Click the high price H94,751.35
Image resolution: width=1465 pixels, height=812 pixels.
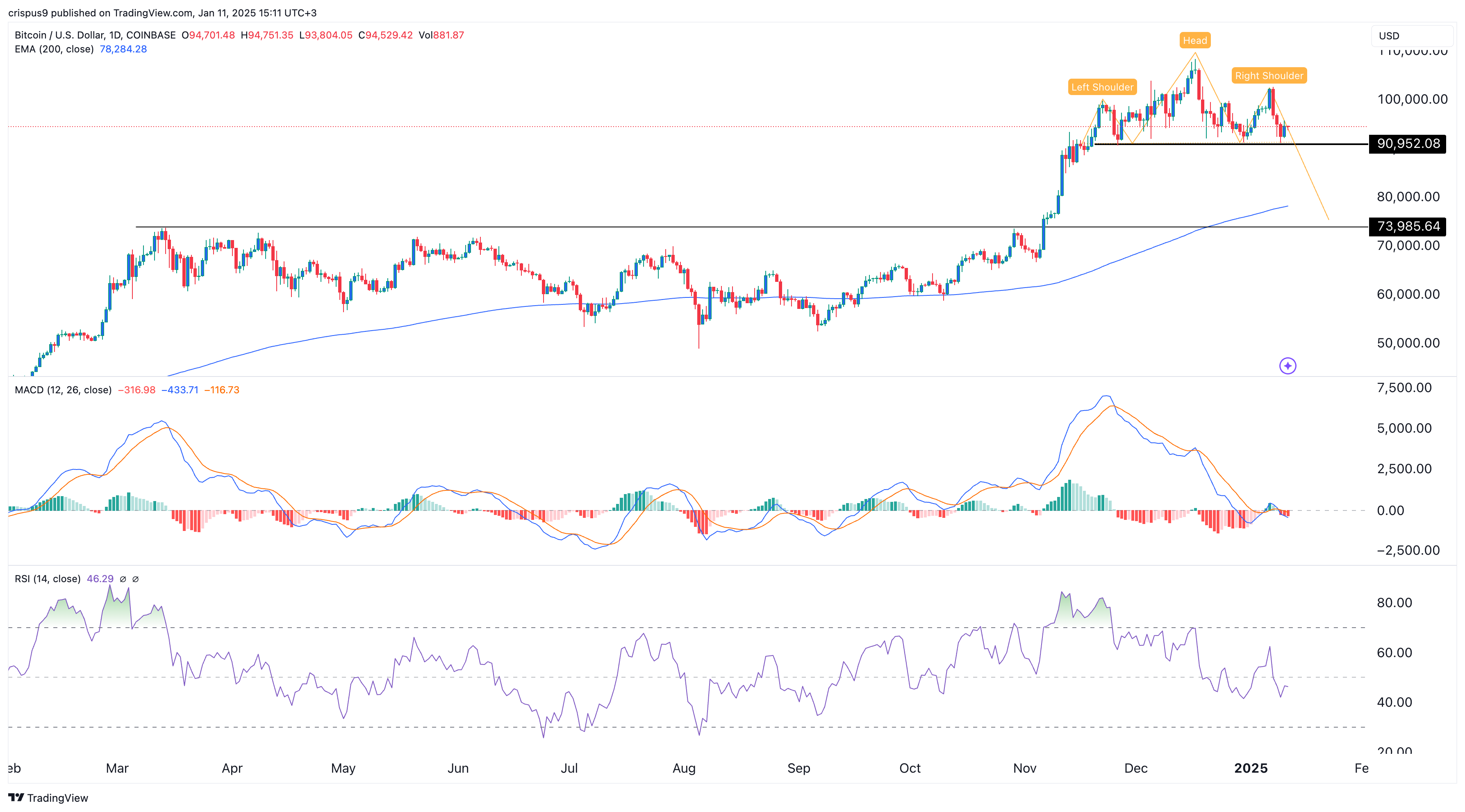click(x=267, y=35)
